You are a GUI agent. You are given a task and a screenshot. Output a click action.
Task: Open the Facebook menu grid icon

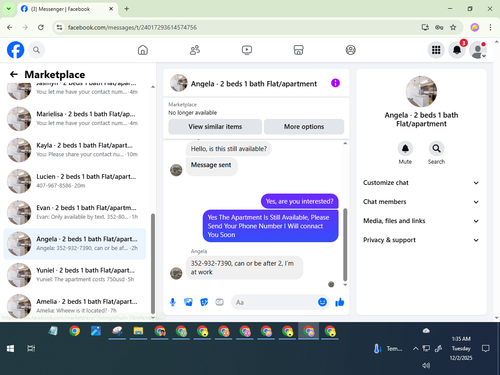point(436,50)
